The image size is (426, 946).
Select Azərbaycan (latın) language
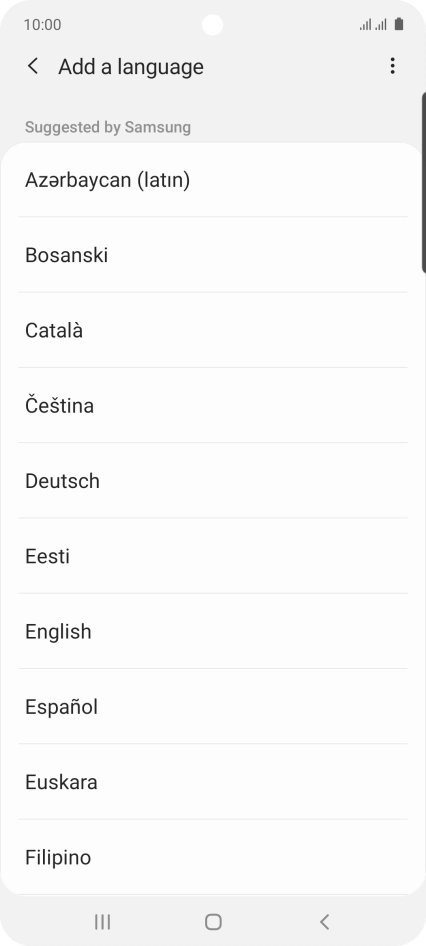pos(213,180)
